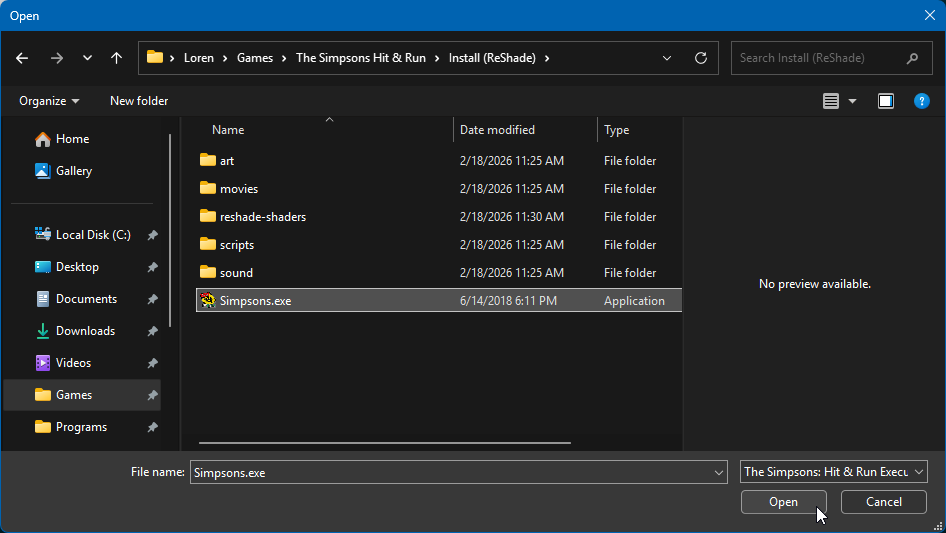Open the file type filter dropdown
The image size is (946, 533).
834,471
